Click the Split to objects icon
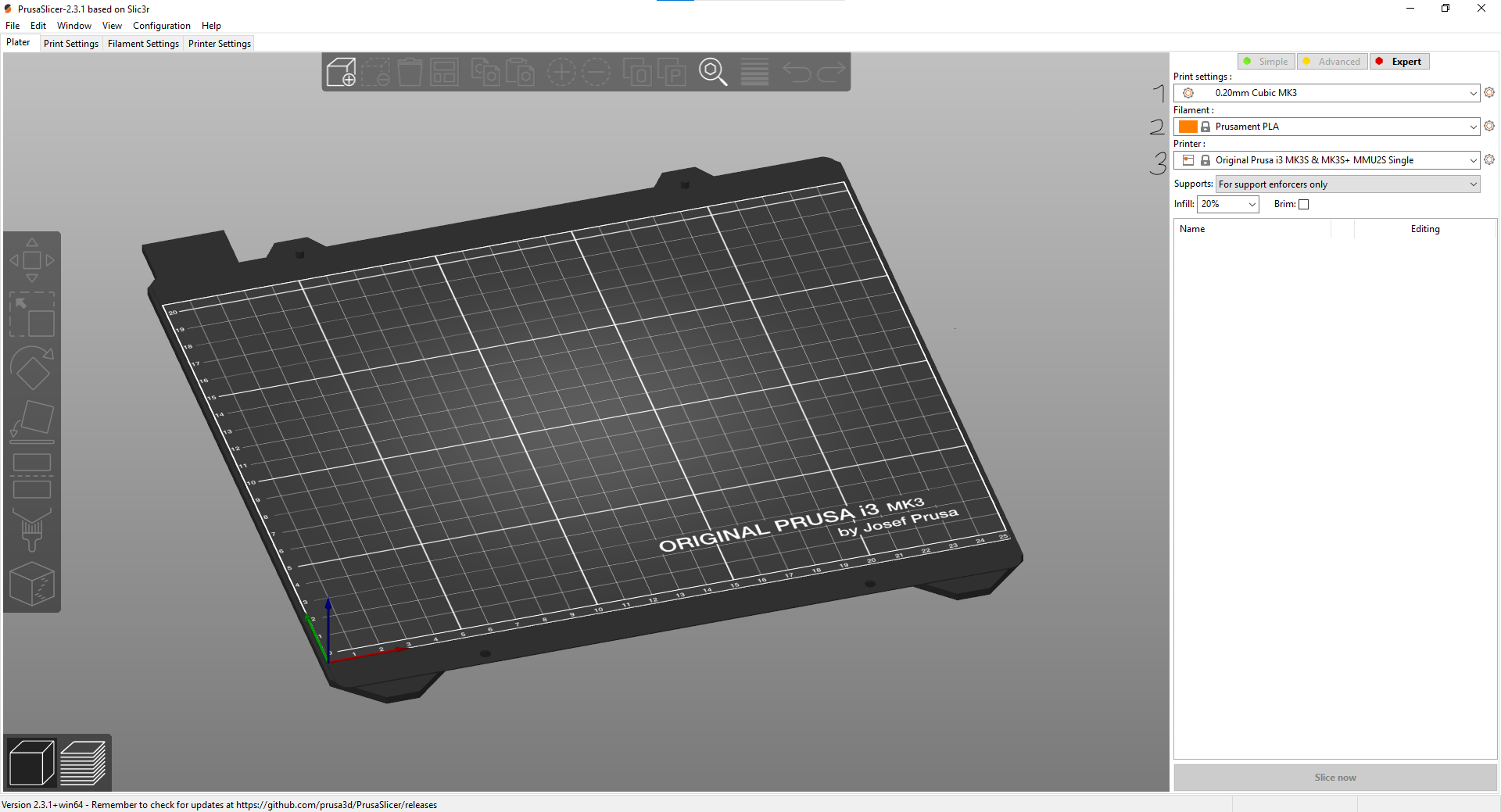 click(637, 72)
